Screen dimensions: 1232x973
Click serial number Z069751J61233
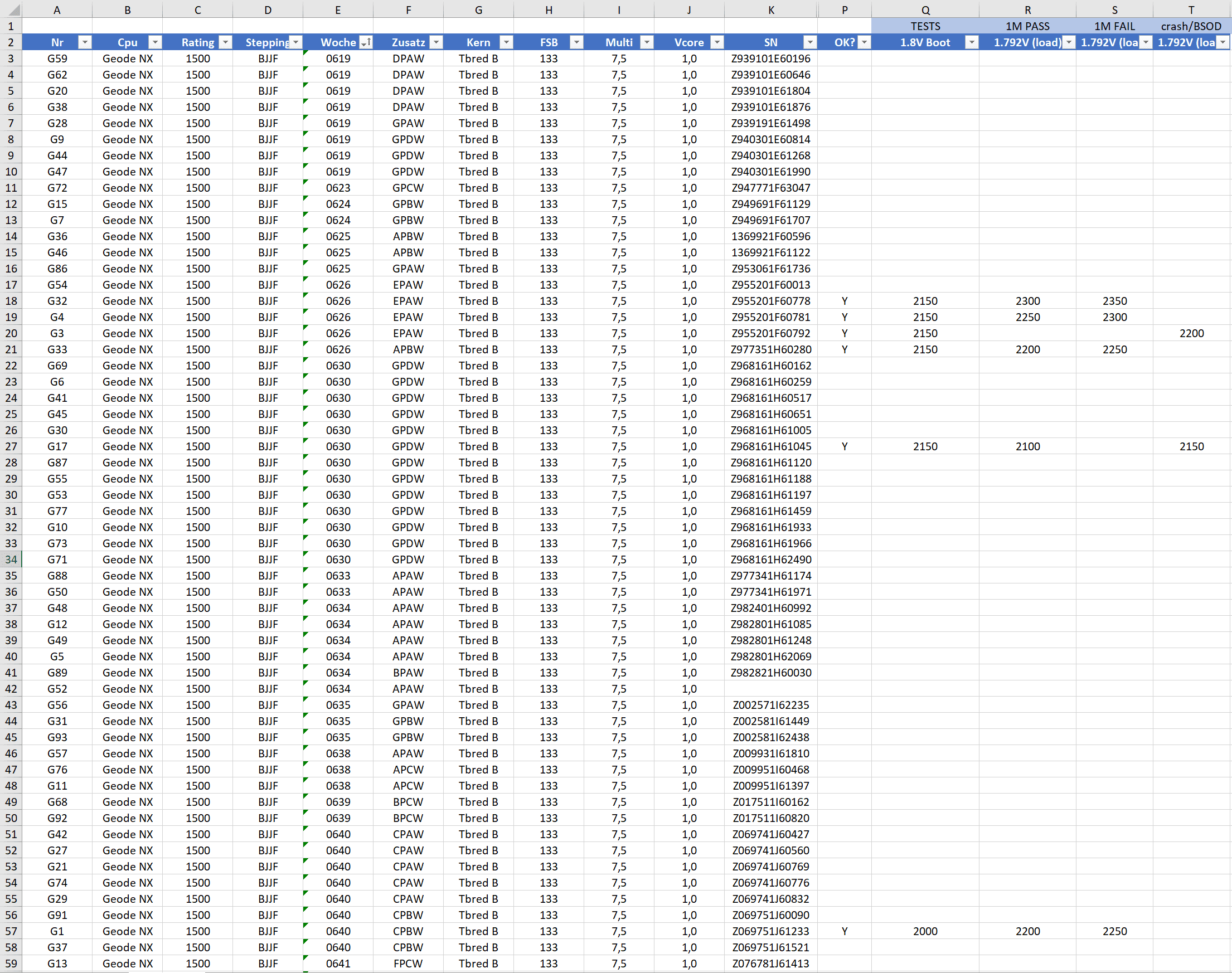point(771,931)
